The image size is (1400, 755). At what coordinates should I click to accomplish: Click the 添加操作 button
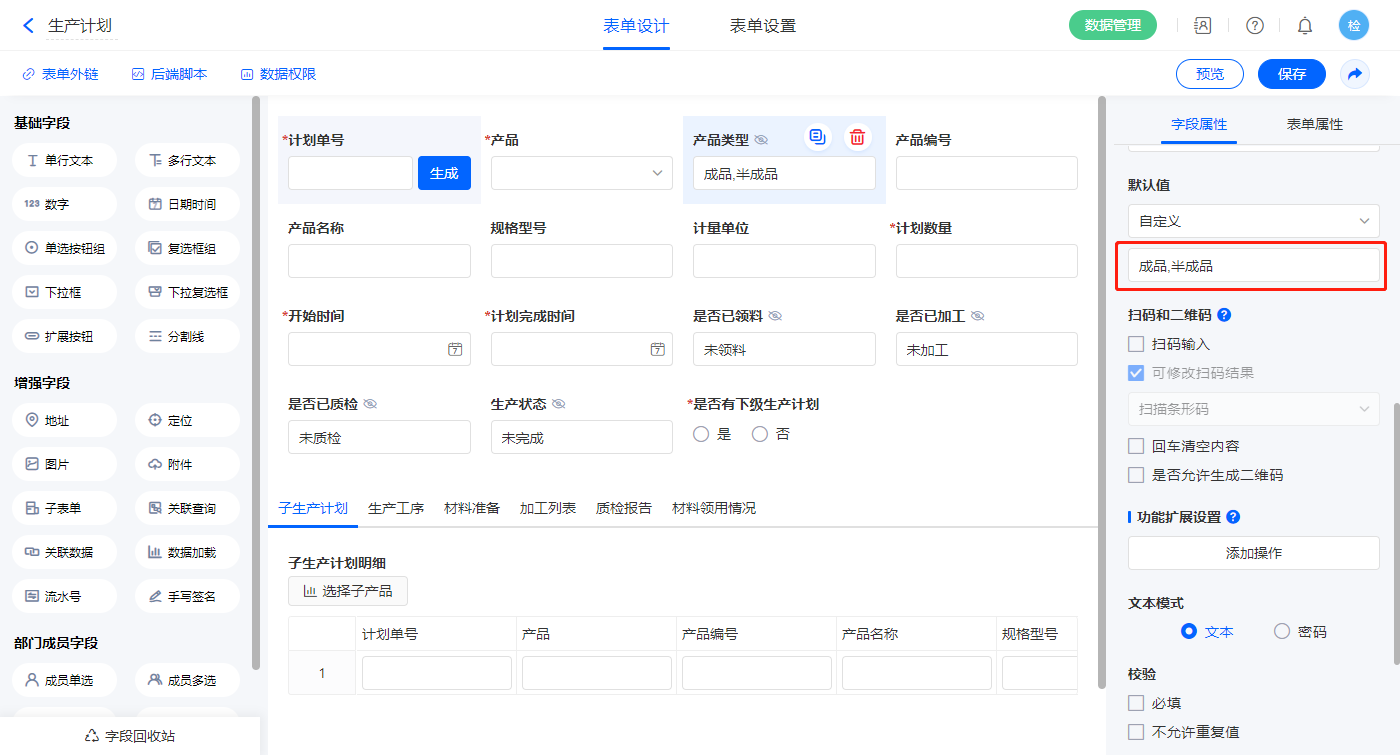(1253, 553)
